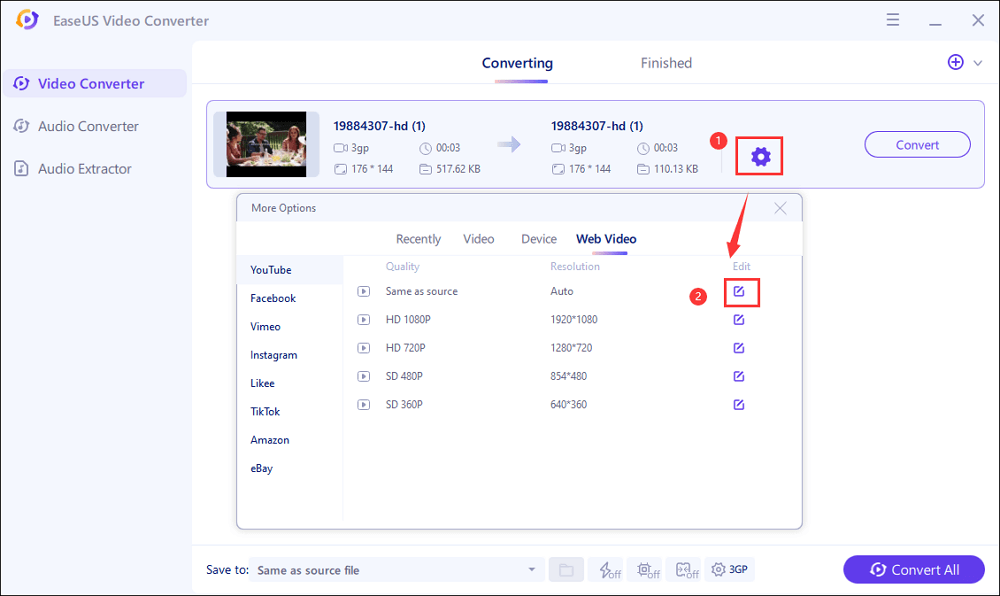Click the Edit icon for HD 1080P preset

tap(738, 319)
